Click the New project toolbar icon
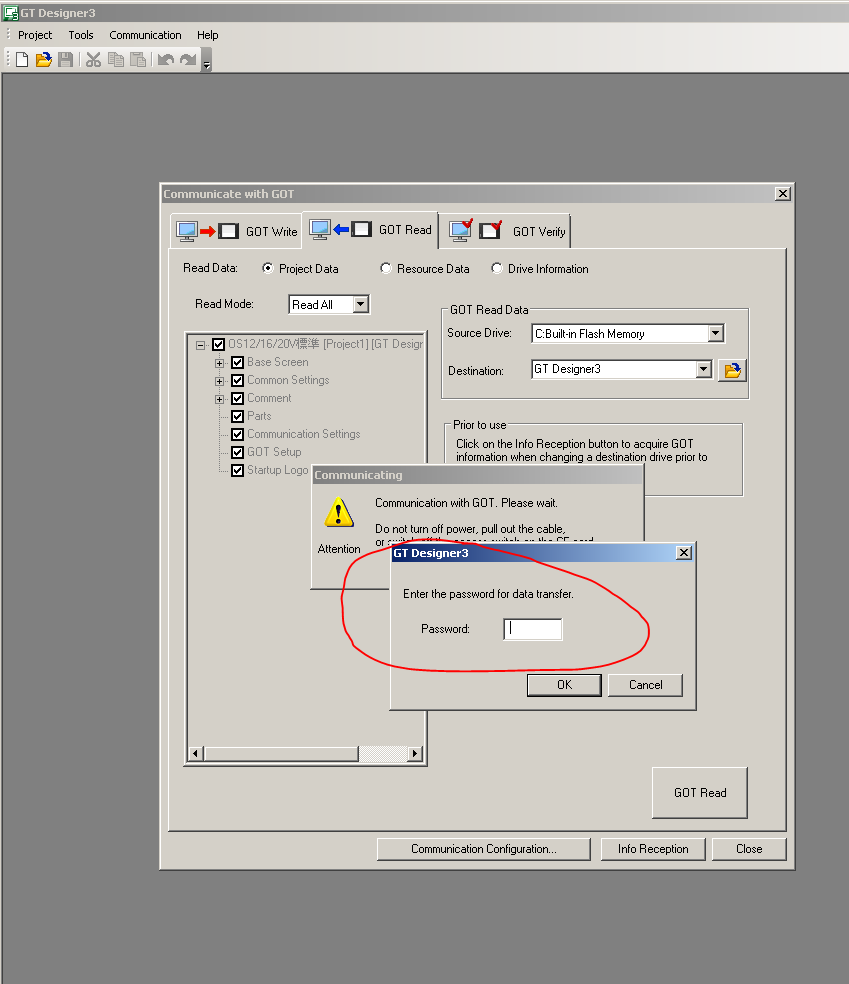 (x=22, y=60)
